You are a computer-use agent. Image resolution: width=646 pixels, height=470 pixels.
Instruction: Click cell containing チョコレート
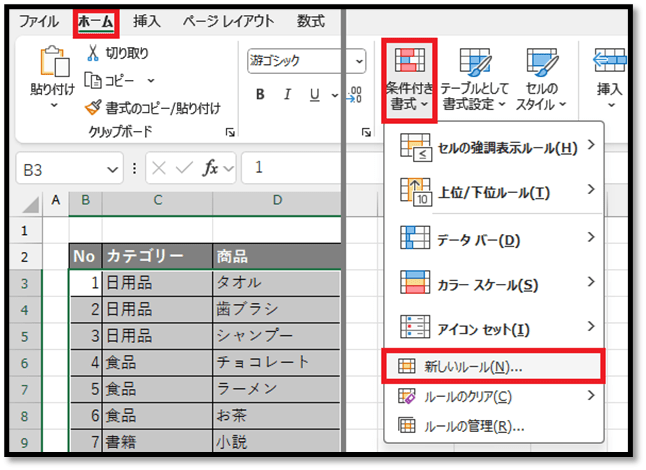coord(276,361)
